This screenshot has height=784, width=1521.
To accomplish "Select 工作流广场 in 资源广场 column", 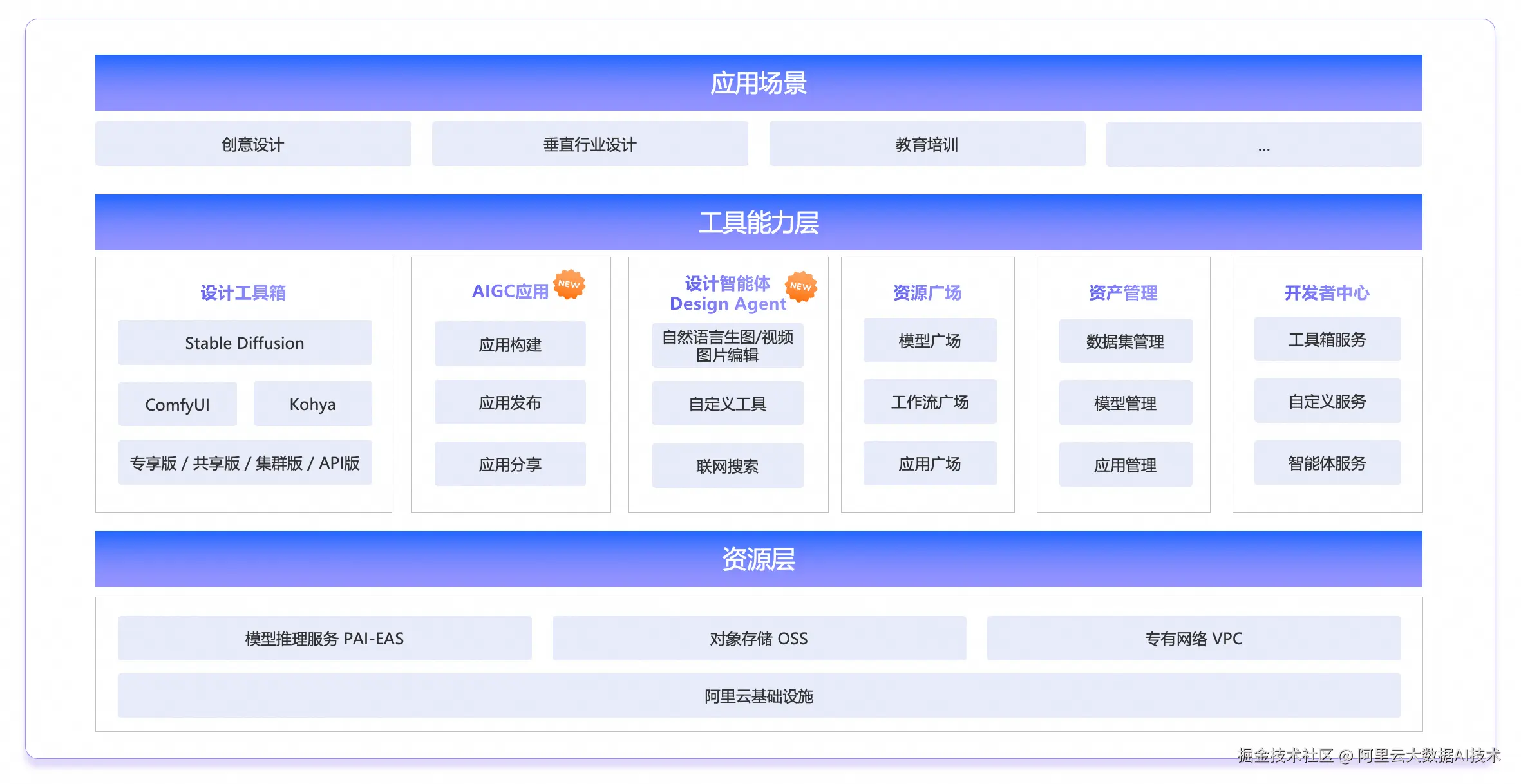I will click(929, 402).
